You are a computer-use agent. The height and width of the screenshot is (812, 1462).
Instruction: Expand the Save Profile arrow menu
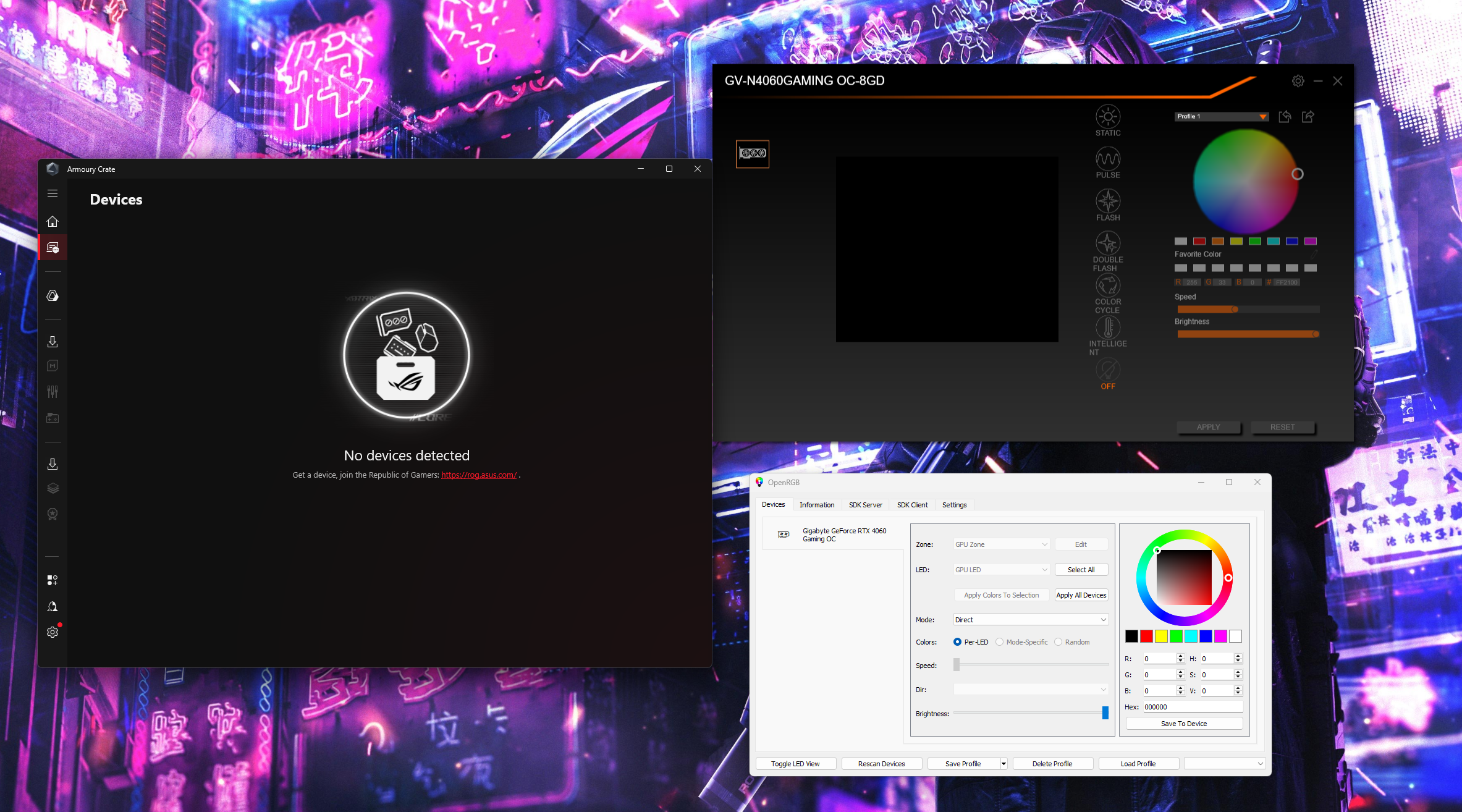click(1004, 764)
